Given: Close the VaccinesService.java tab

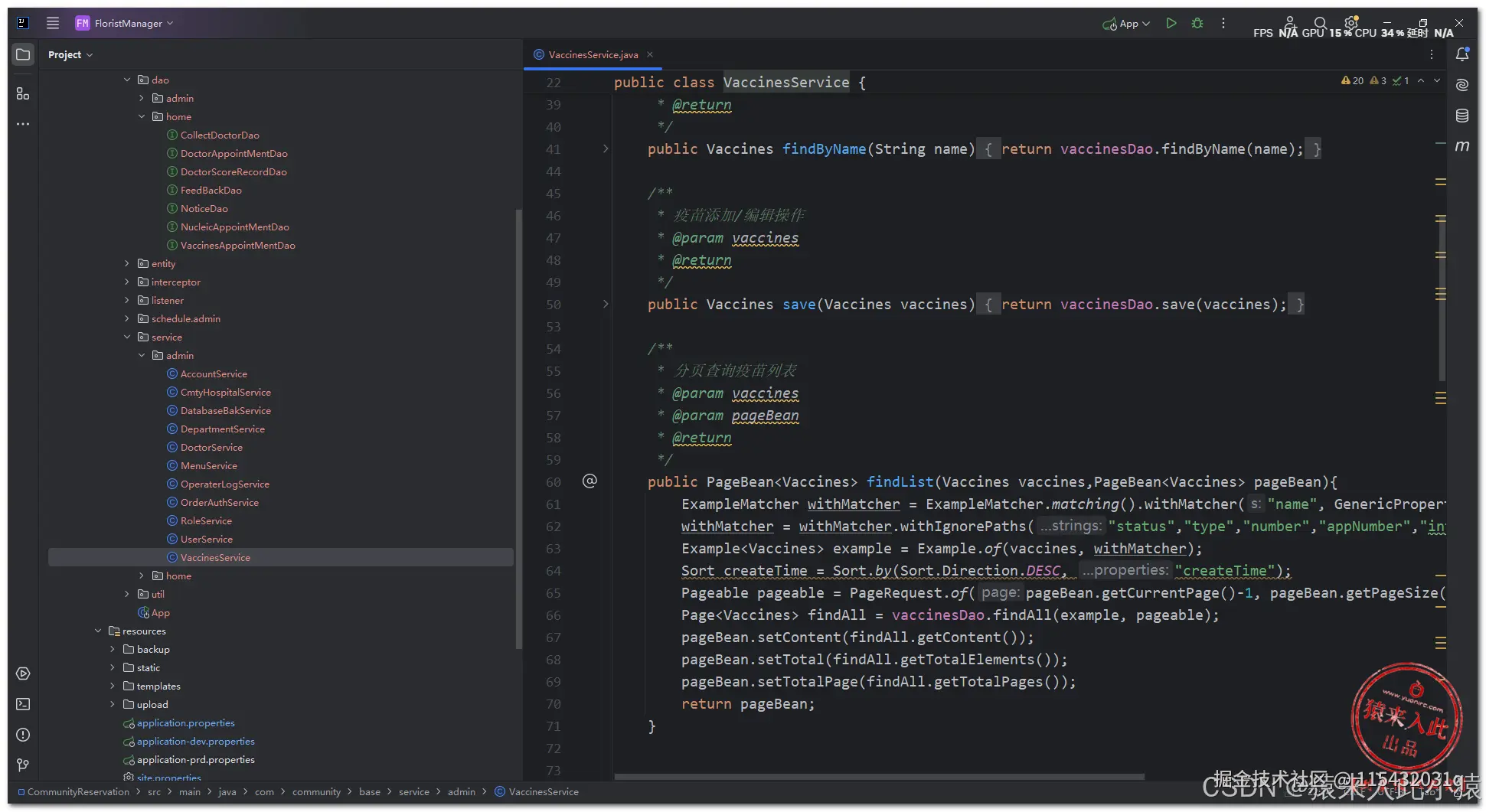Looking at the screenshot, I should click(x=650, y=54).
